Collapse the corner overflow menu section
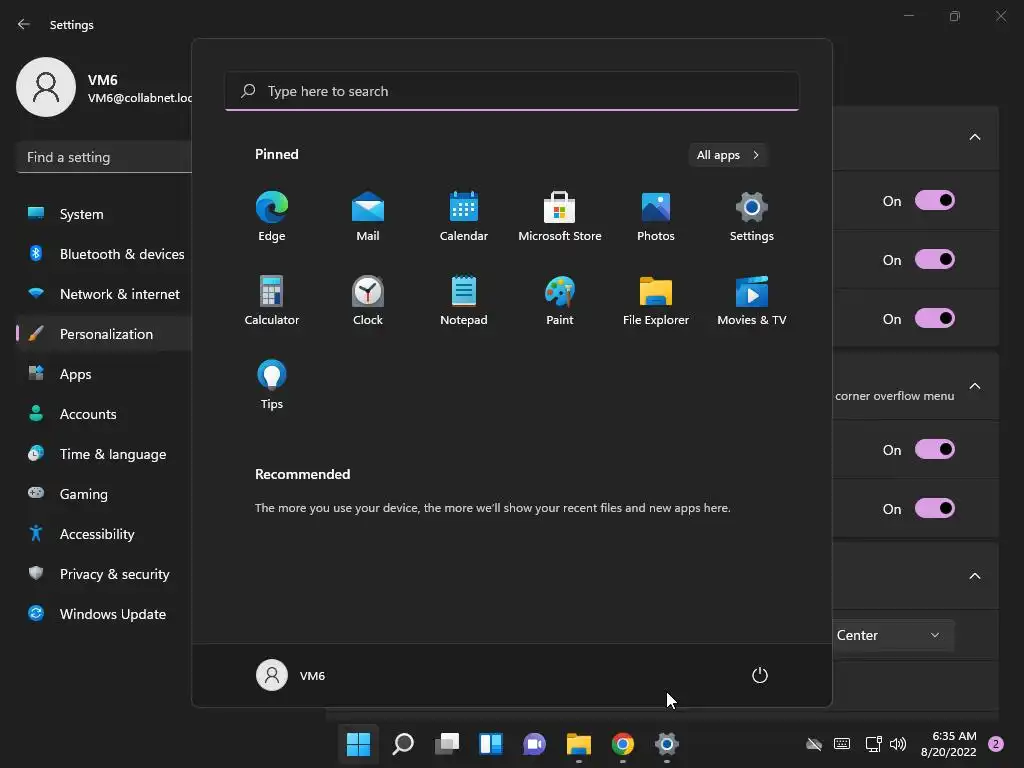The height and width of the screenshot is (768, 1024). [974, 386]
